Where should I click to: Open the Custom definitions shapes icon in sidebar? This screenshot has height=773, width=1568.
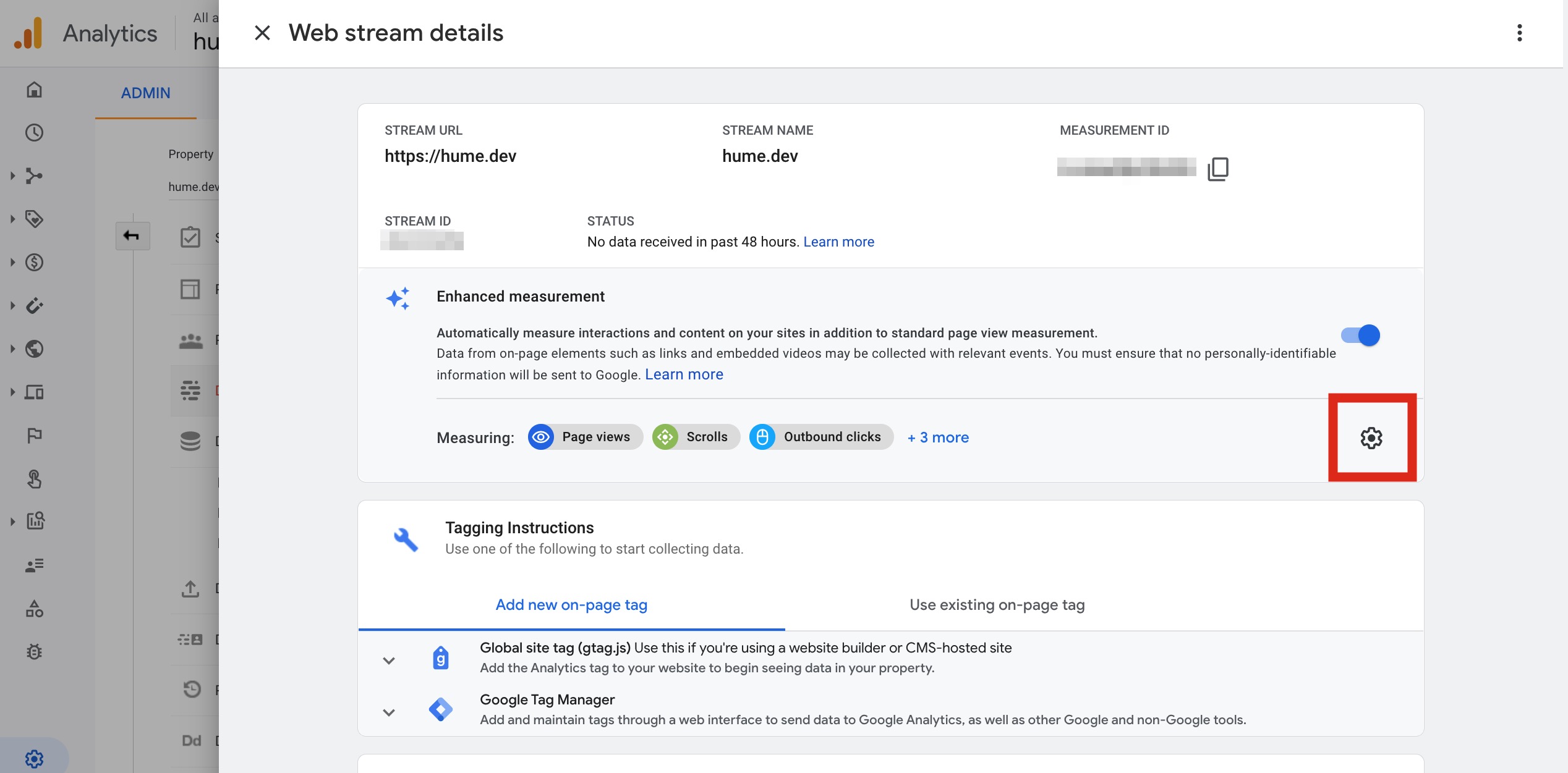pyautogui.click(x=35, y=609)
